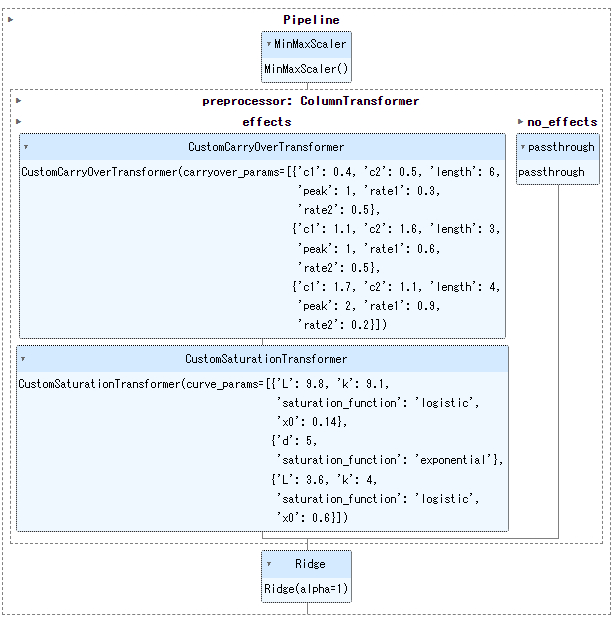Select the no_effects transformer label
This screenshot has width=615, height=625.
point(562,122)
